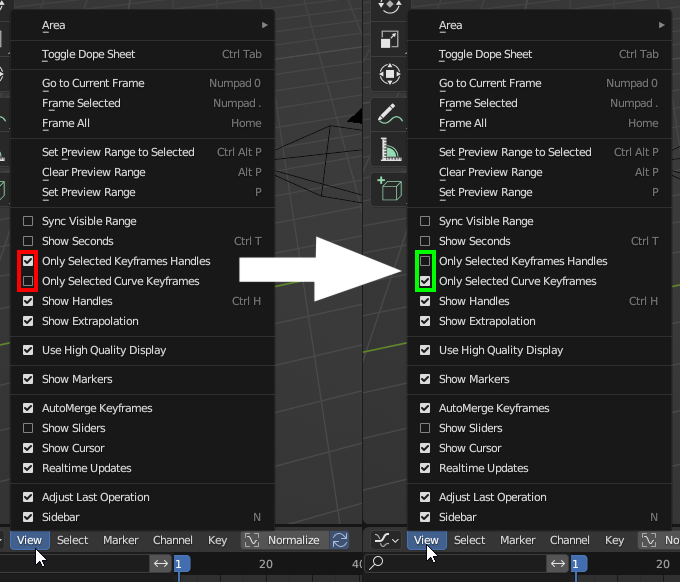The height and width of the screenshot is (582, 680).
Task: Toggle Sidebar checkbox in left menu
Action: point(28,517)
